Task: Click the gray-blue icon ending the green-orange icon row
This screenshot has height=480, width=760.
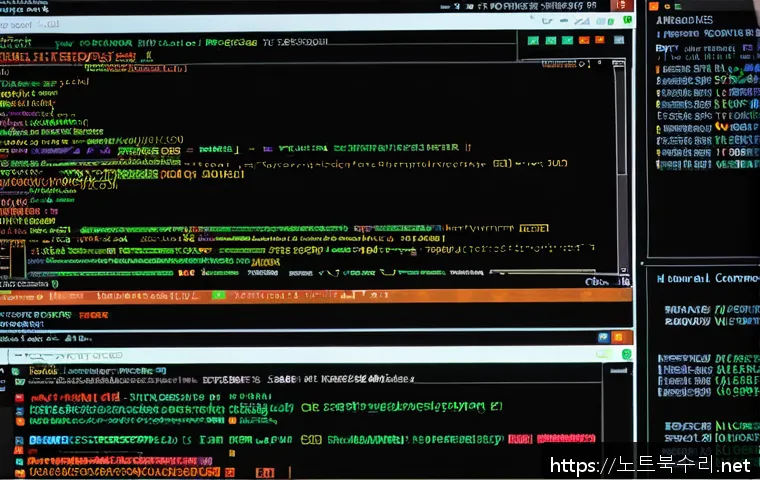Action: tap(619, 40)
